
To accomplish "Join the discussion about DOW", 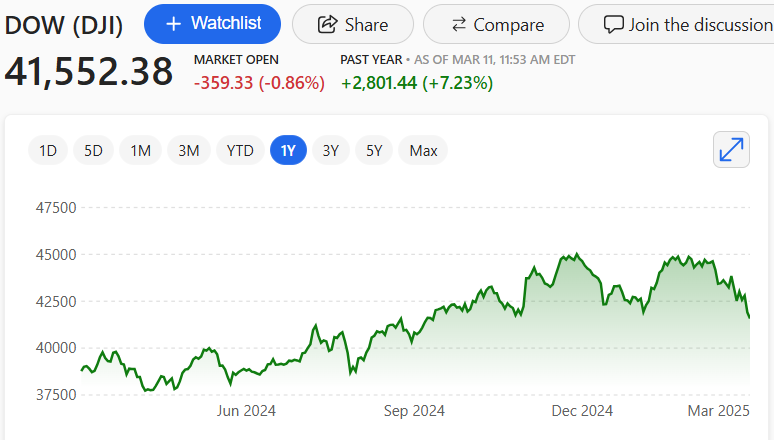I will tap(690, 24).
